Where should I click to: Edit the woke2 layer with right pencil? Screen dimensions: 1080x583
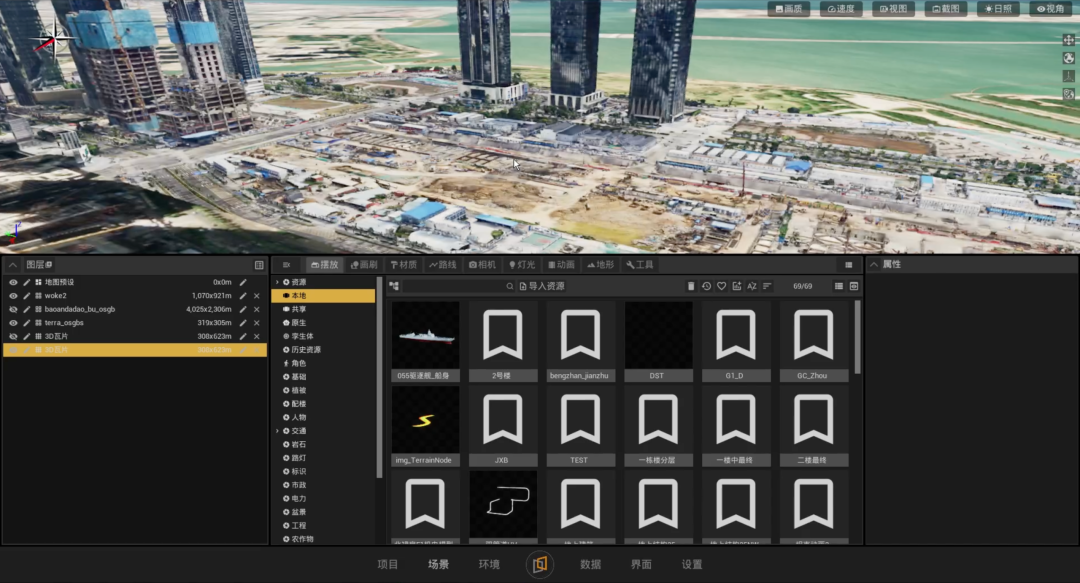(243, 296)
